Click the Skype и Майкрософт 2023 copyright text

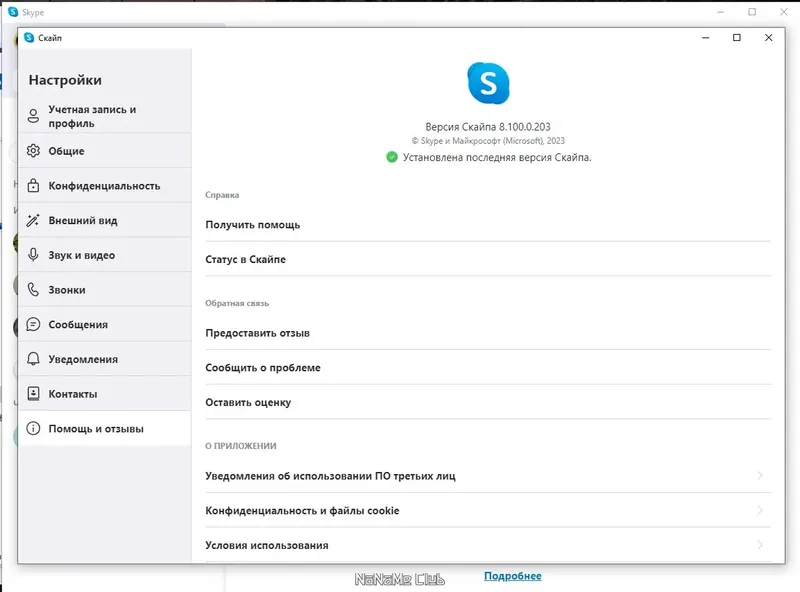[x=488, y=141]
